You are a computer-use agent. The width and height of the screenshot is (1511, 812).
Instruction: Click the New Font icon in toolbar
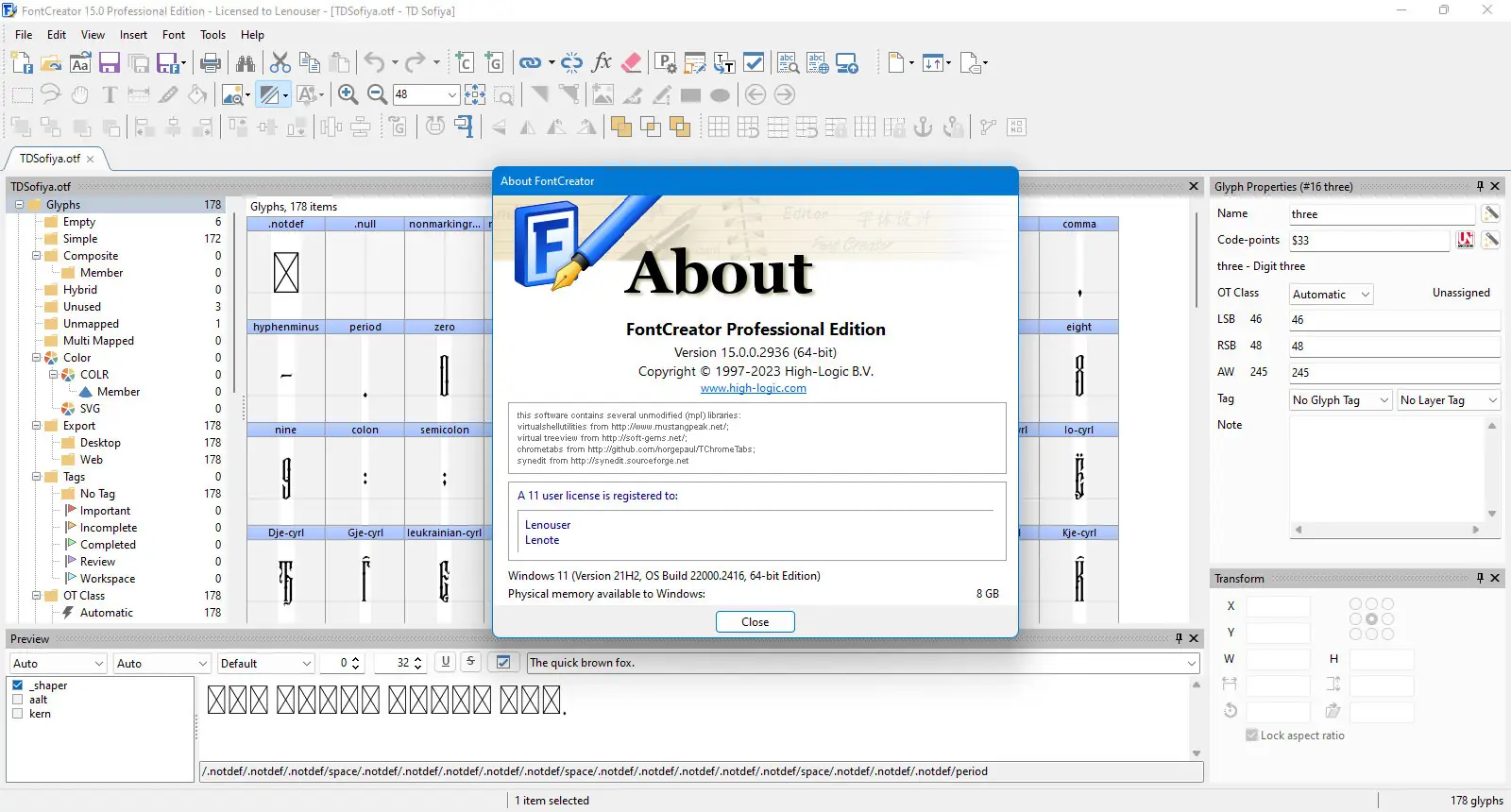[22, 63]
